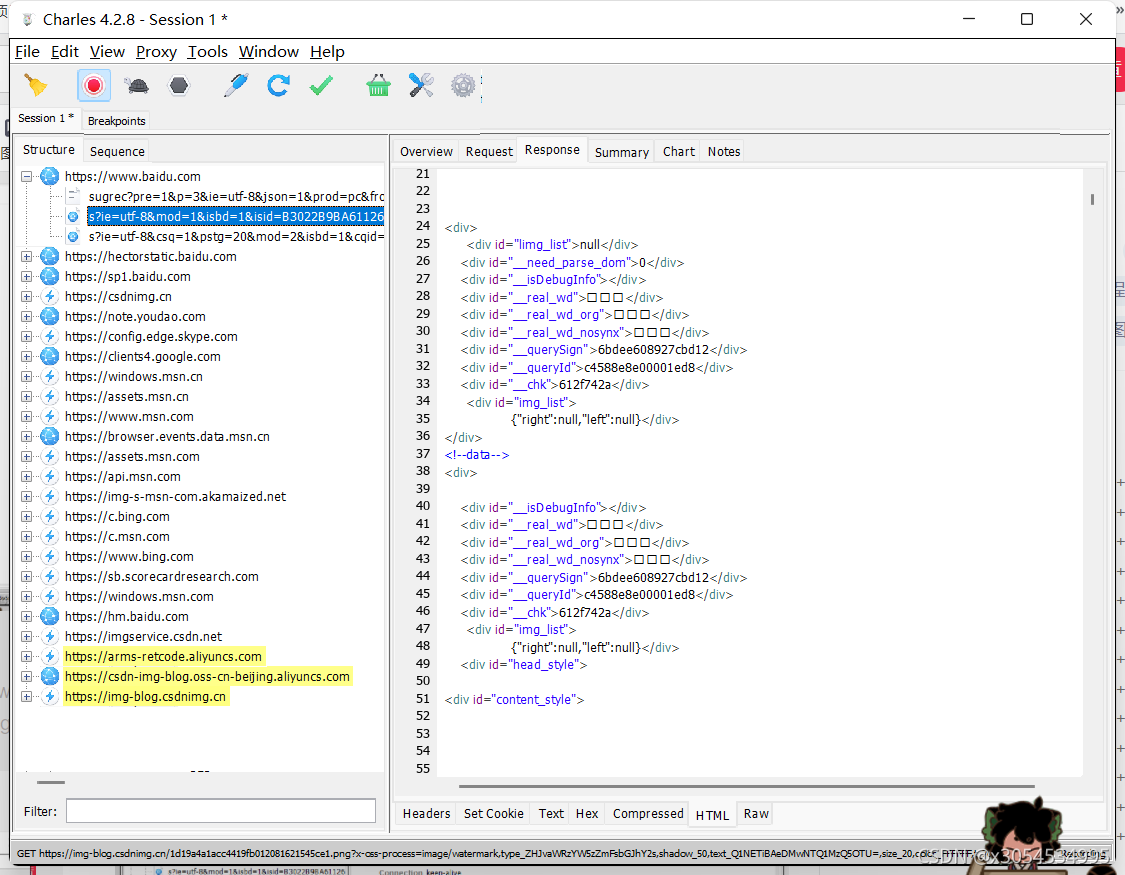Show response Headers view

(426, 813)
